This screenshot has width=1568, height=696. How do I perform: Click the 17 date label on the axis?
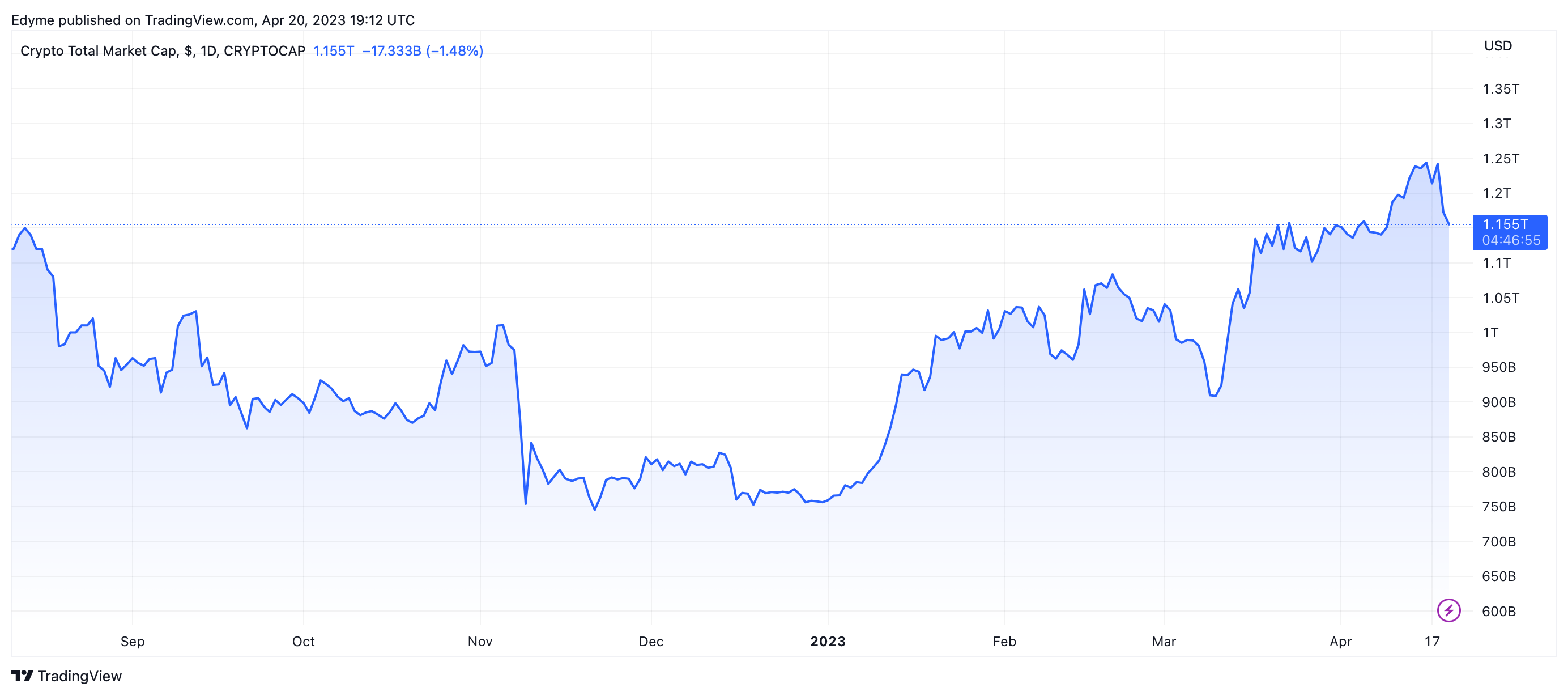[1431, 641]
